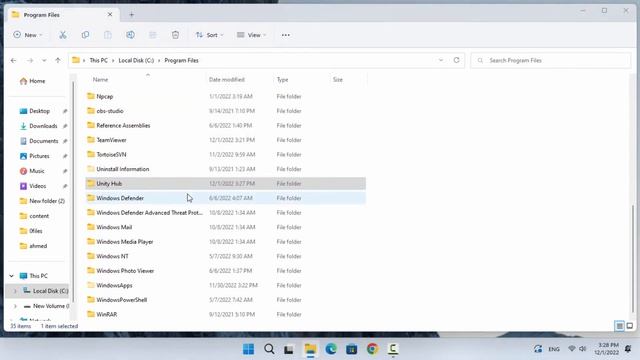Open the Sort dropdown
Viewport: 640px width, 360px height.
click(x=210, y=35)
